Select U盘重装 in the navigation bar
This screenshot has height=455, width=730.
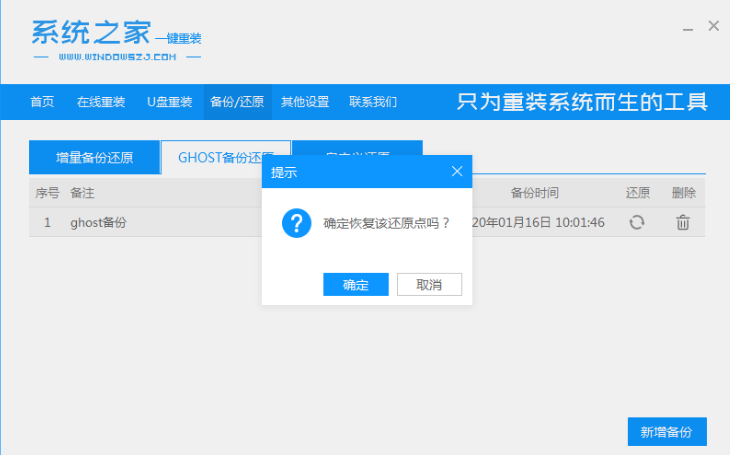[169, 102]
